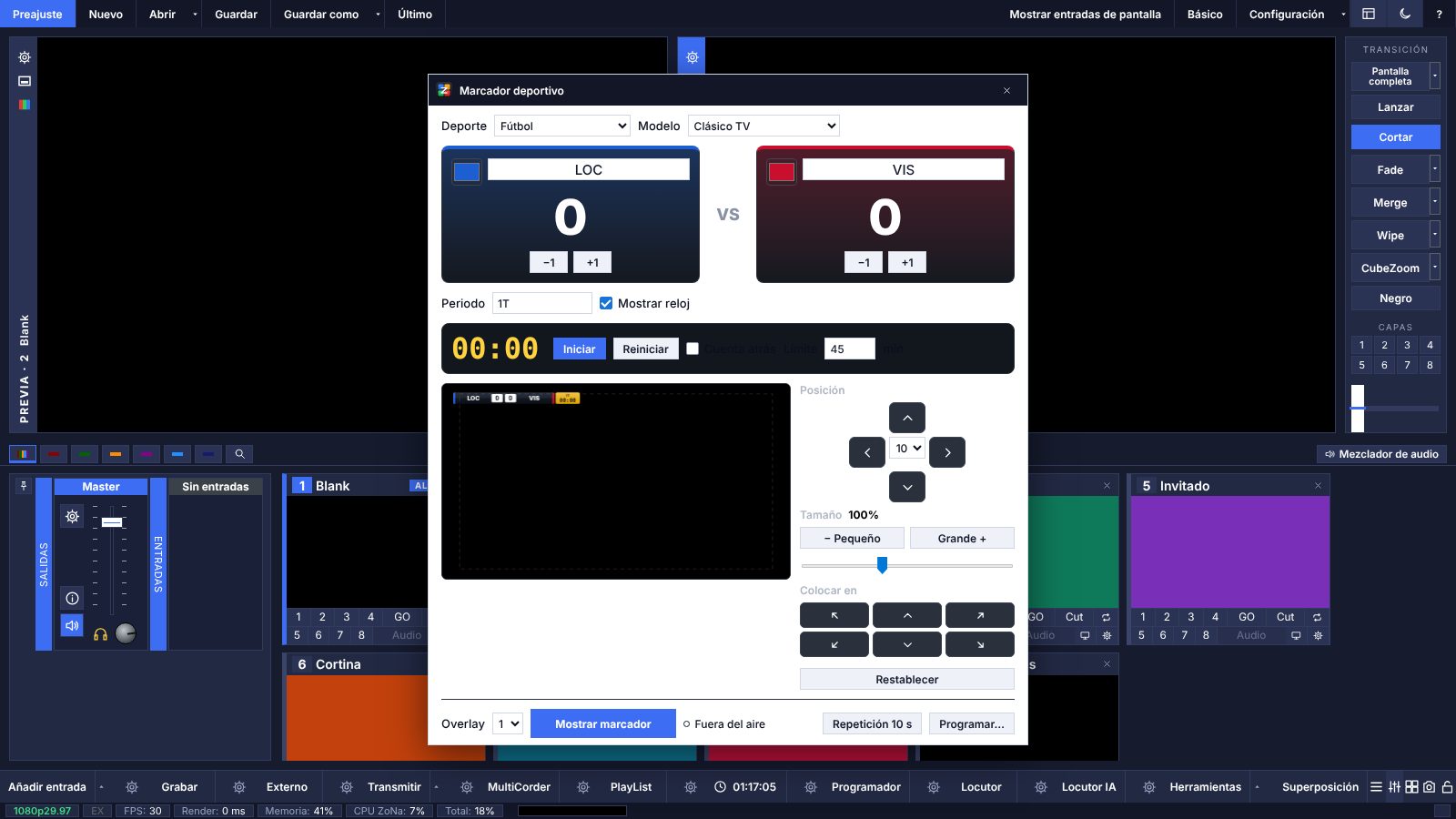Switch to Básico mode
Screen dimensions: 1456x819
1205,14
